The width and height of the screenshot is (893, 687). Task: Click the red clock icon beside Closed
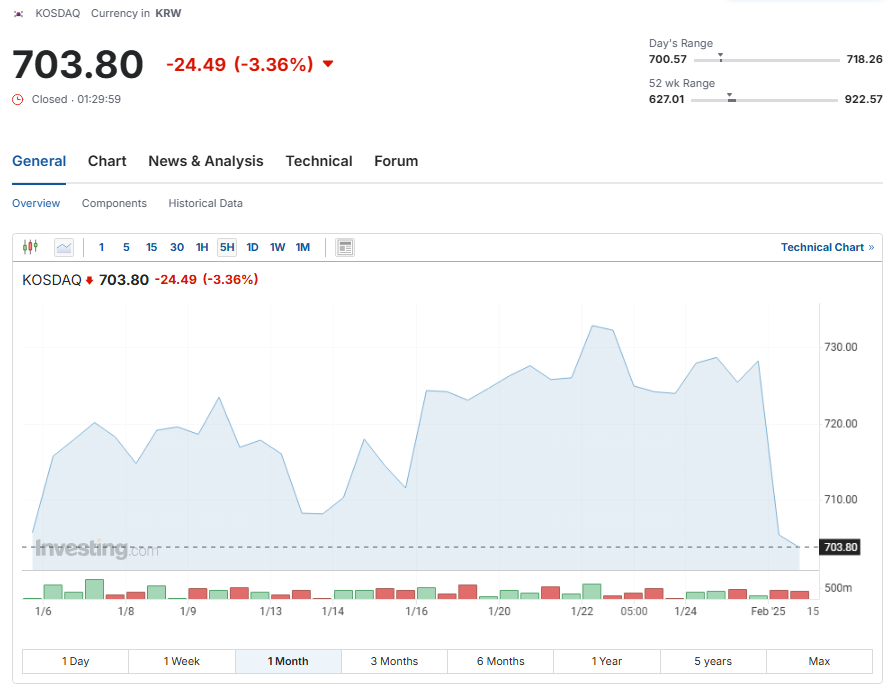click(x=18, y=100)
